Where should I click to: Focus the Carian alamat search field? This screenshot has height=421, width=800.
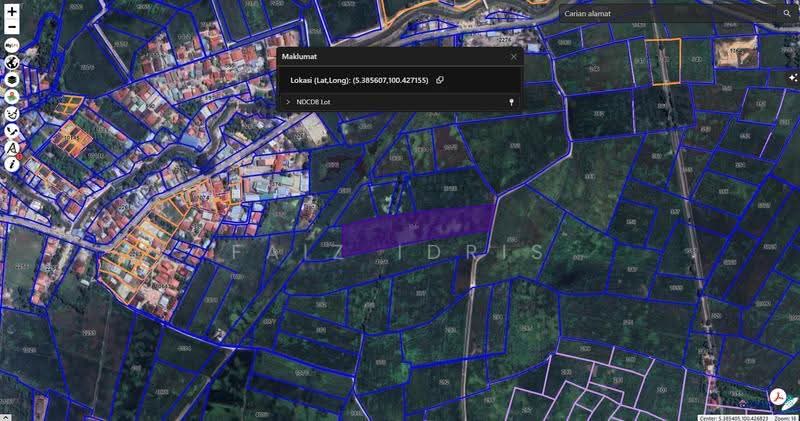tap(668, 14)
